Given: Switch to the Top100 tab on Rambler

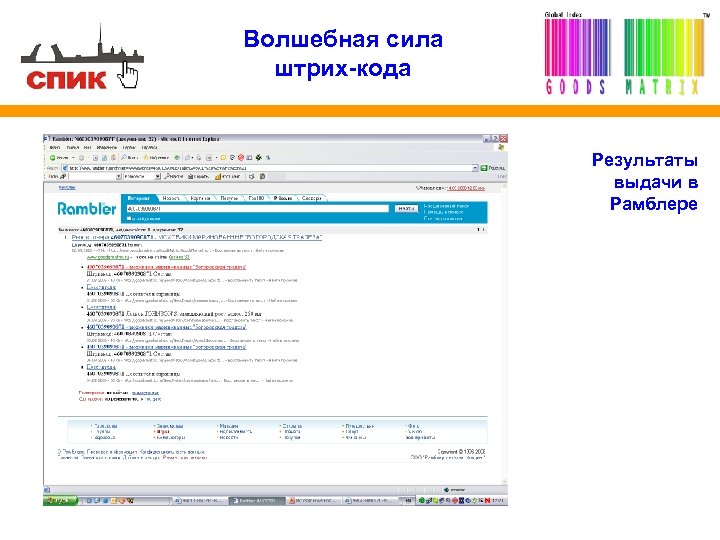Looking at the screenshot, I should point(256,198).
